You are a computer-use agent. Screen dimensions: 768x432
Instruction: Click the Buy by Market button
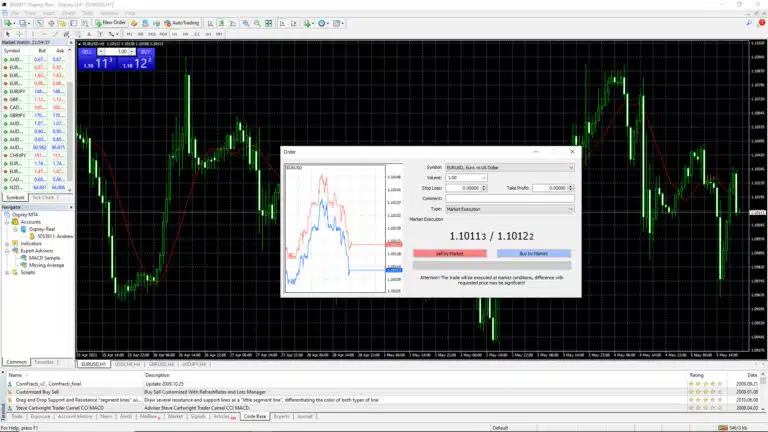click(x=533, y=253)
